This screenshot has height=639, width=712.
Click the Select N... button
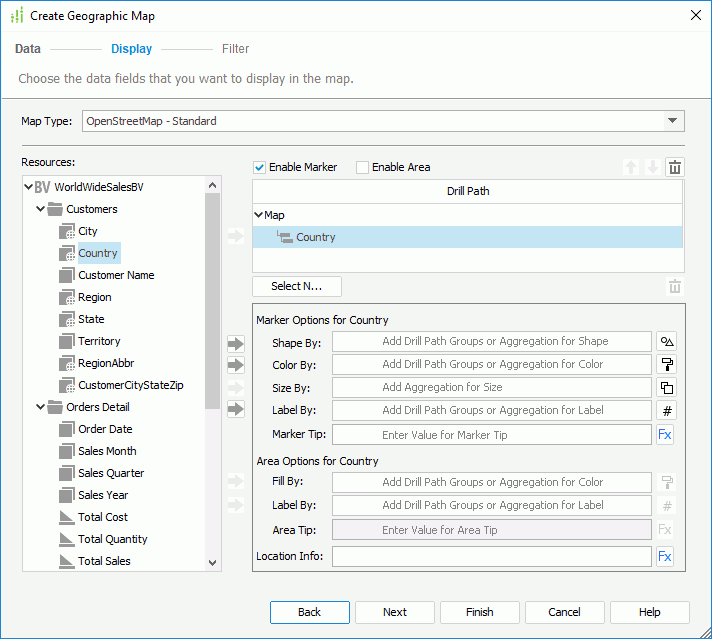click(x=297, y=286)
